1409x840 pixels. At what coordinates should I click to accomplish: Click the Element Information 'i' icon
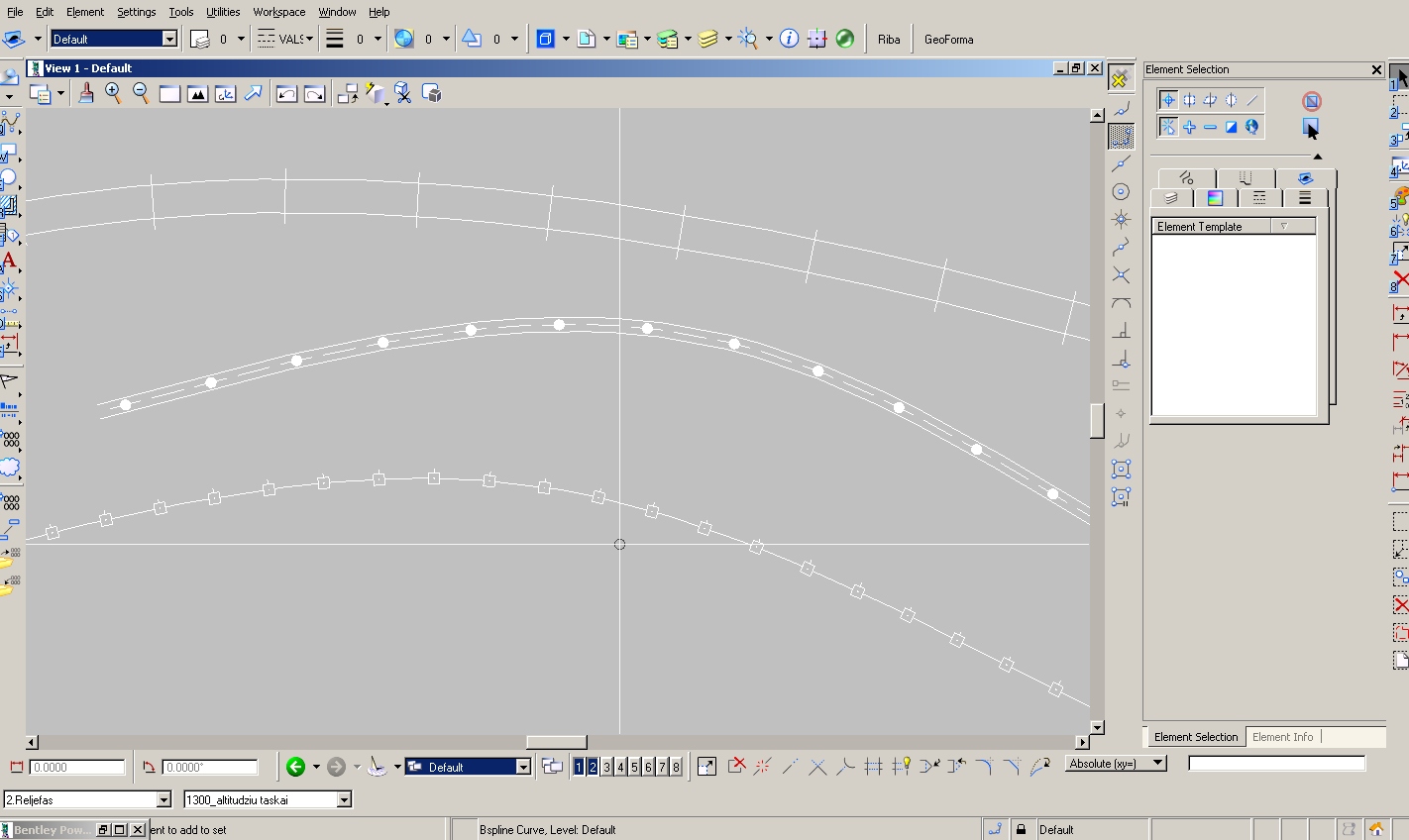click(789, 39)
